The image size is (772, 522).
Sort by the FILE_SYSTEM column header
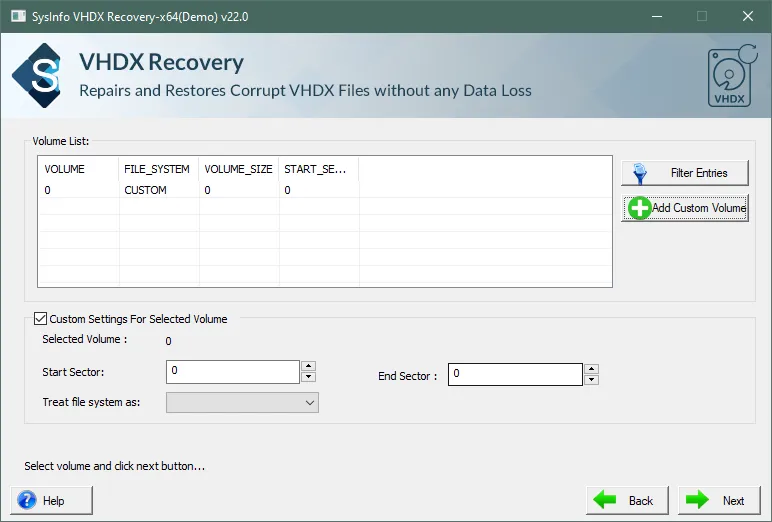[159, 169]
